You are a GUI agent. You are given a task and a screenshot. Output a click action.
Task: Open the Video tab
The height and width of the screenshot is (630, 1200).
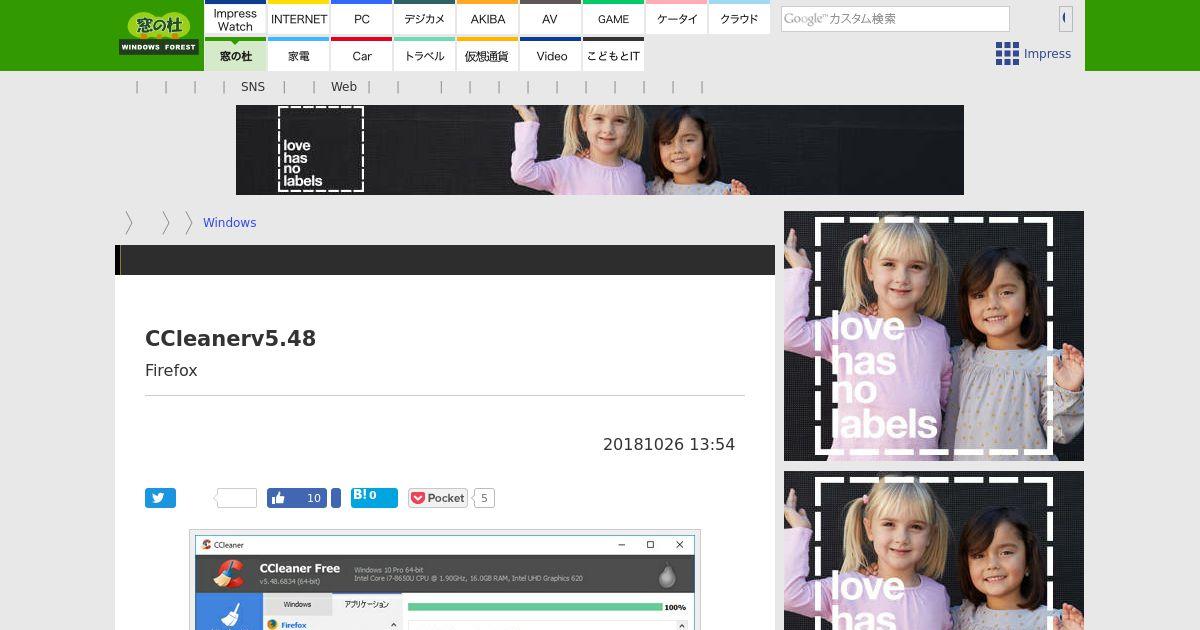[550, 55]
